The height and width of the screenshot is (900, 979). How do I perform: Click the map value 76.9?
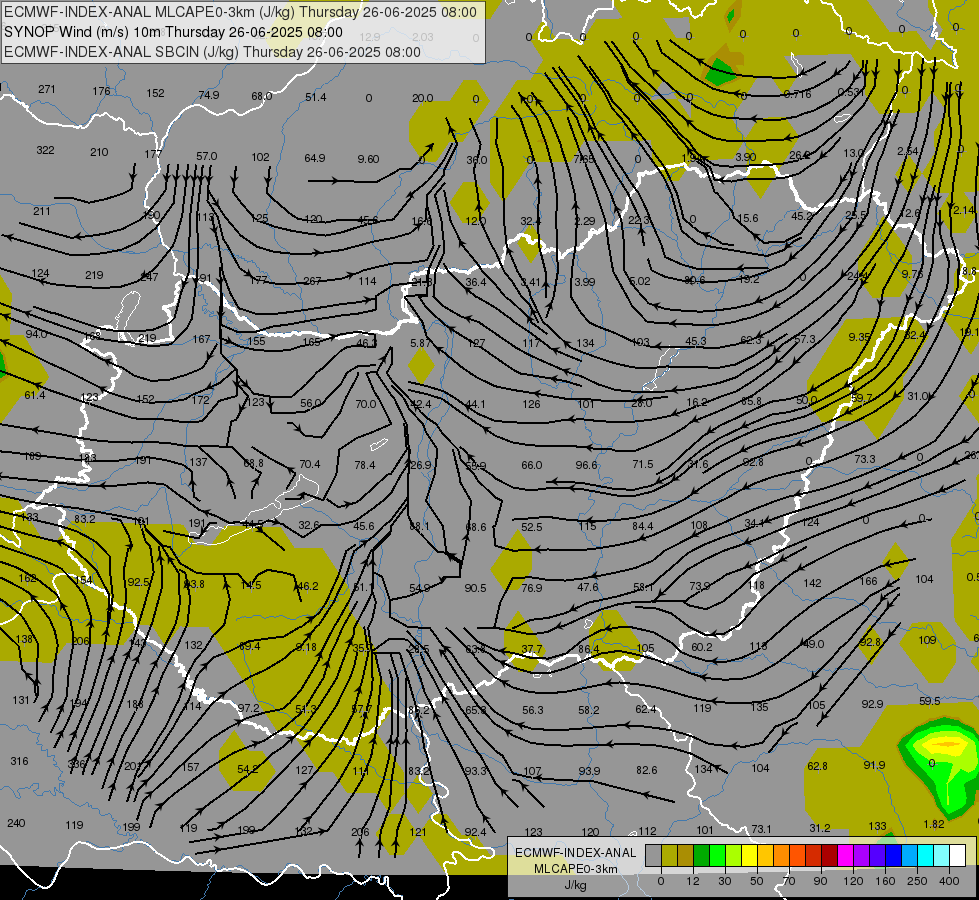click(531, 588)
